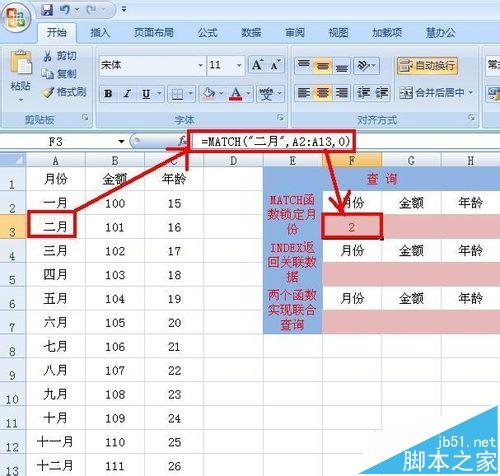Open the 慧办公 tab

(x=440, y=33)
